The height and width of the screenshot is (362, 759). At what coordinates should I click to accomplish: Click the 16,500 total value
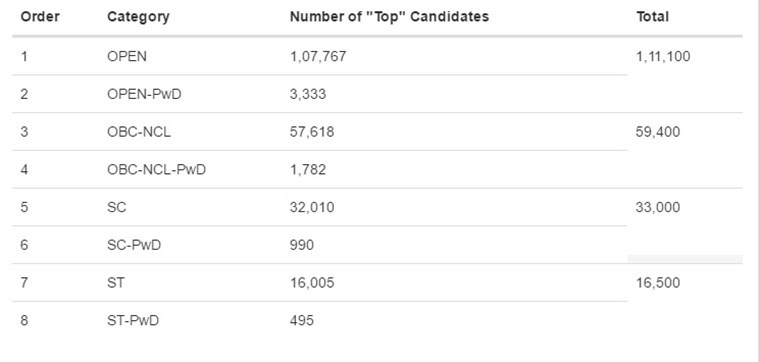[658, 283]
